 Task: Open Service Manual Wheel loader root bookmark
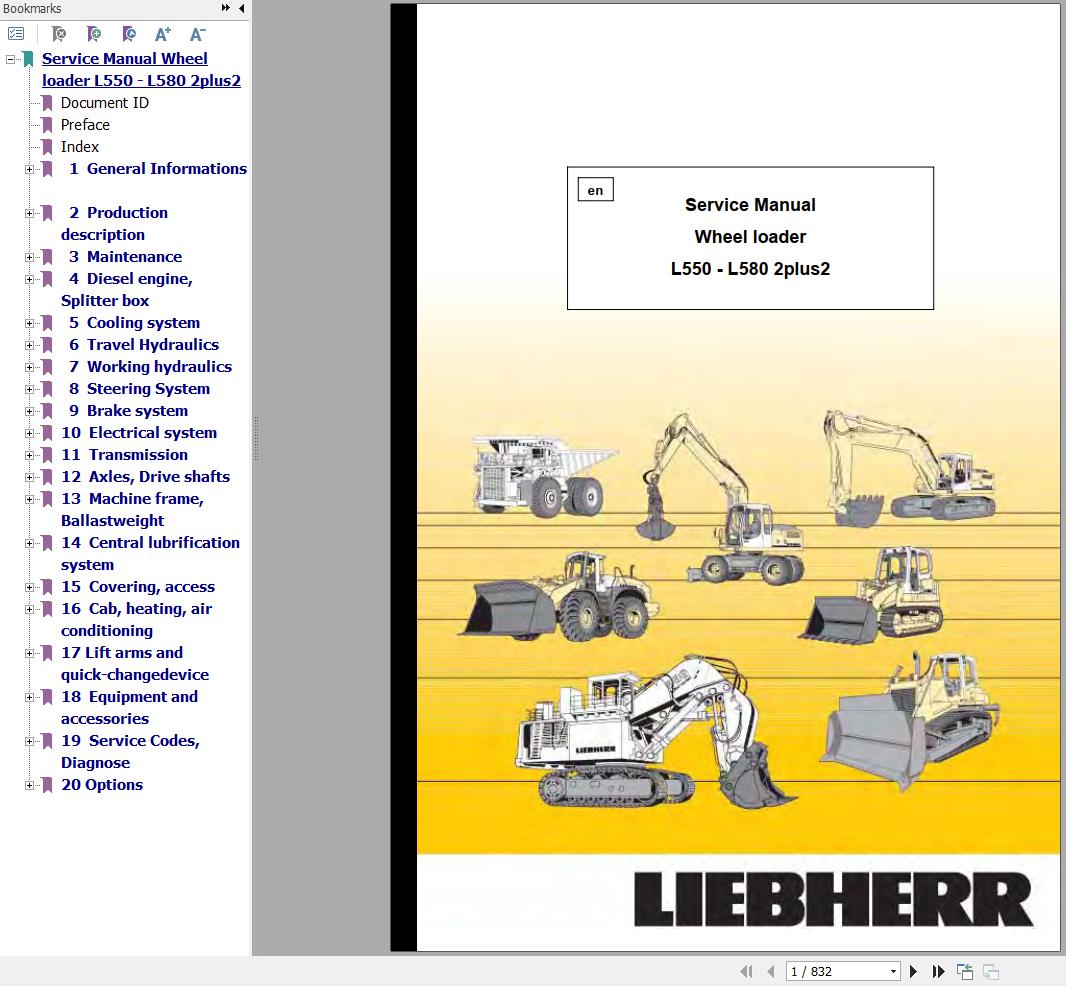(141, 69)
